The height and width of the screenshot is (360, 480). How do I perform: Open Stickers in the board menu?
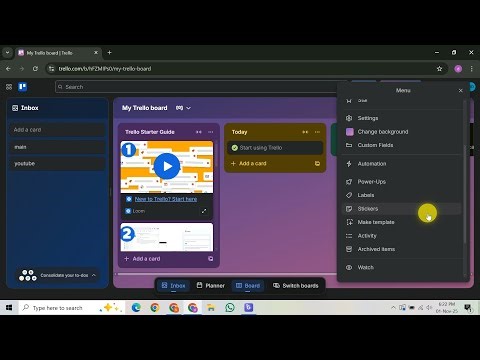point(402,209)
